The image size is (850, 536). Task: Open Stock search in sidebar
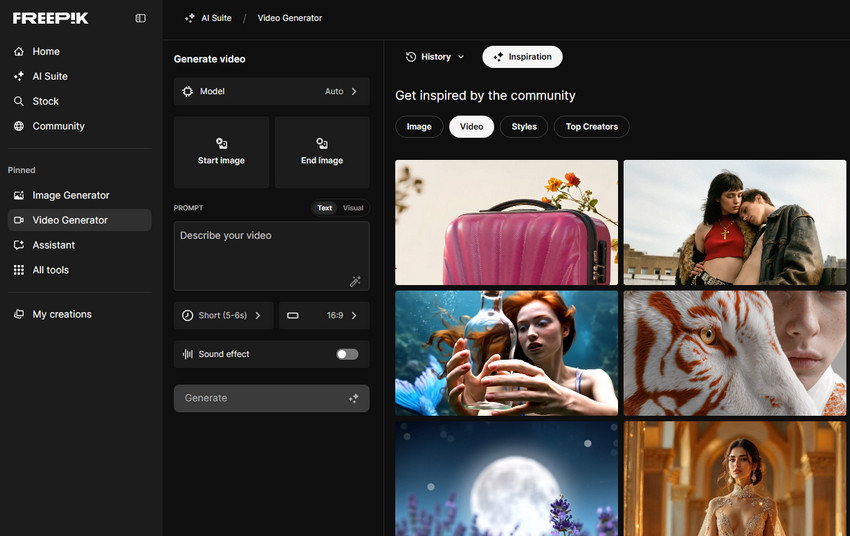pos(45,101)
